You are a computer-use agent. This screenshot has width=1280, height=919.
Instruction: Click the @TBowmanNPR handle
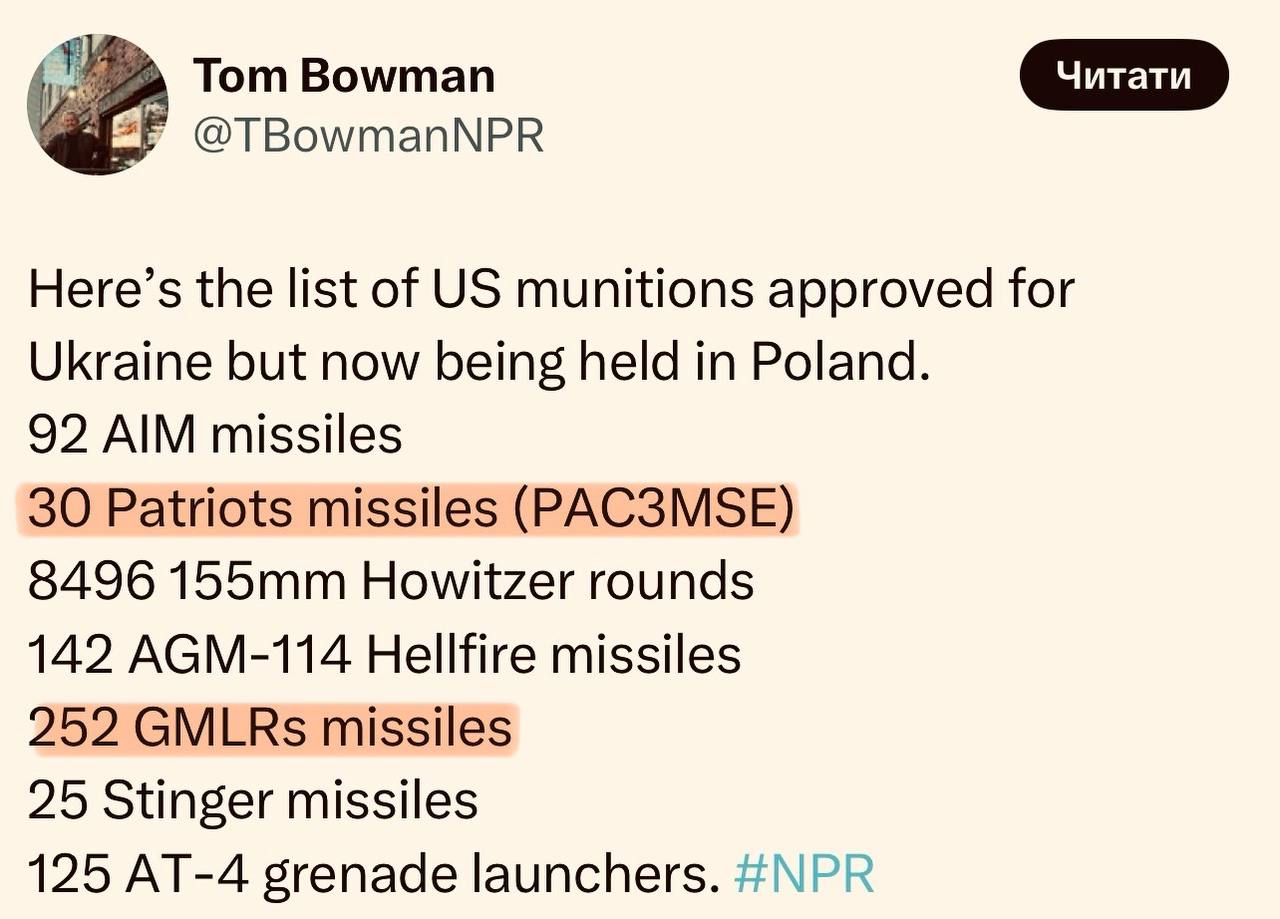point(367,135)
